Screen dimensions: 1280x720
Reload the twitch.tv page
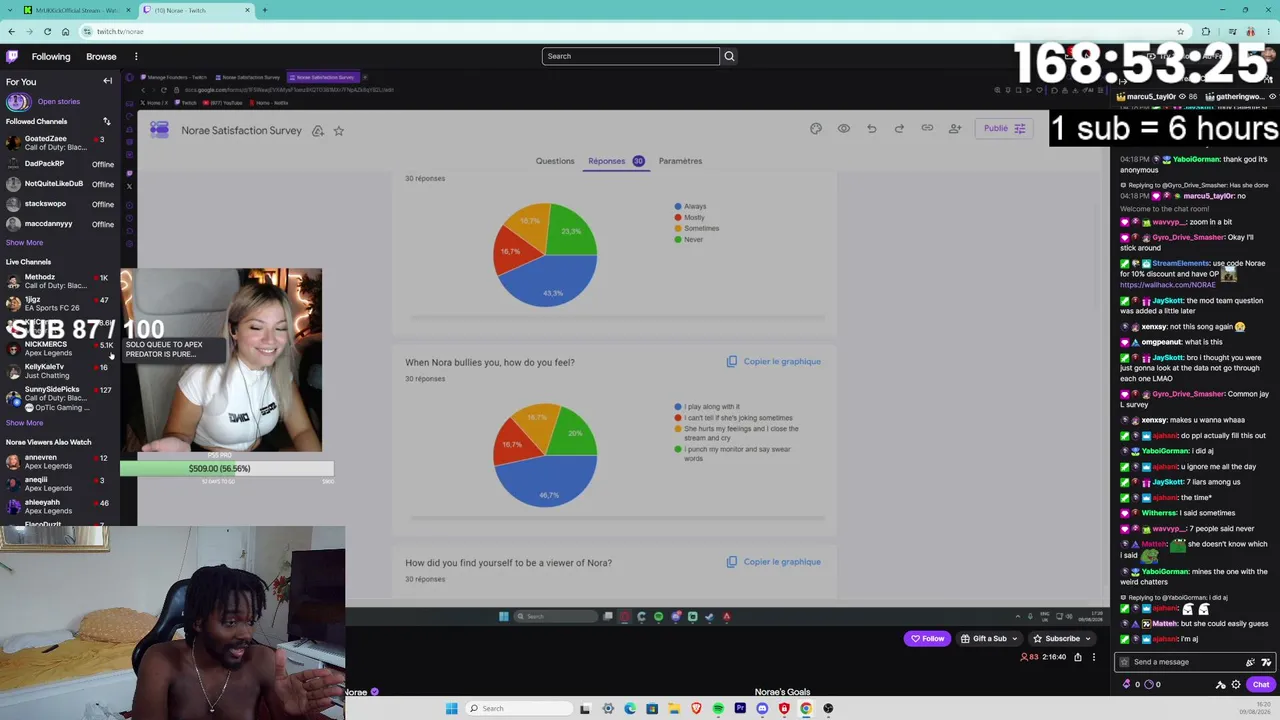click(47, 31)
